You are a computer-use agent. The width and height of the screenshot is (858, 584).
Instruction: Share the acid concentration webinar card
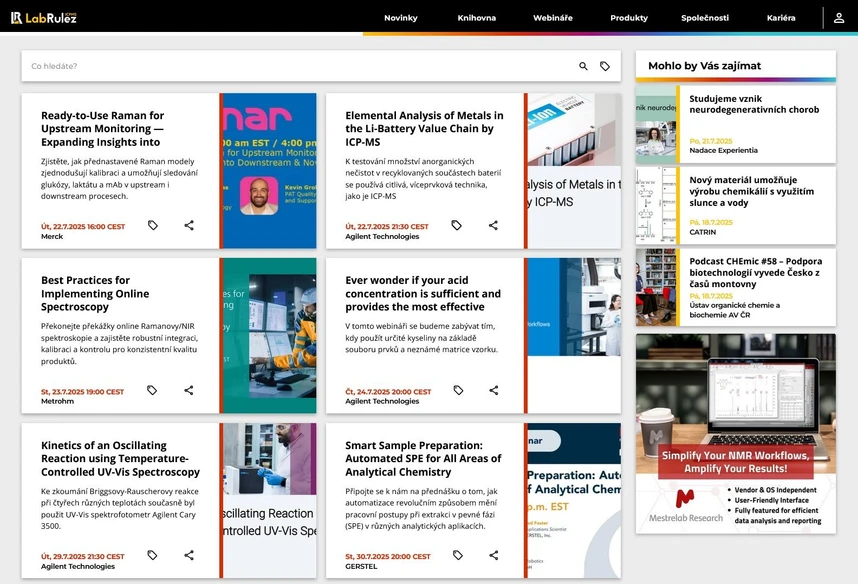(493, 390)
